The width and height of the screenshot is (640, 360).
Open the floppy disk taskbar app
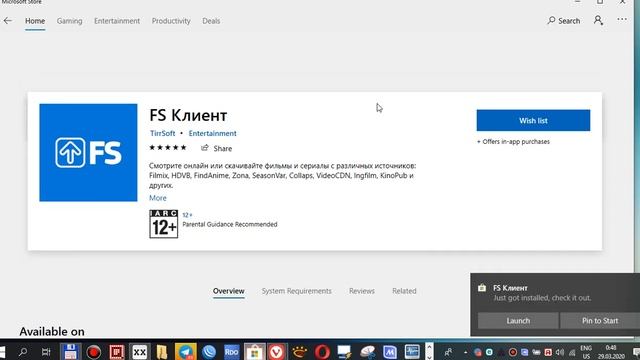[70, 351]
